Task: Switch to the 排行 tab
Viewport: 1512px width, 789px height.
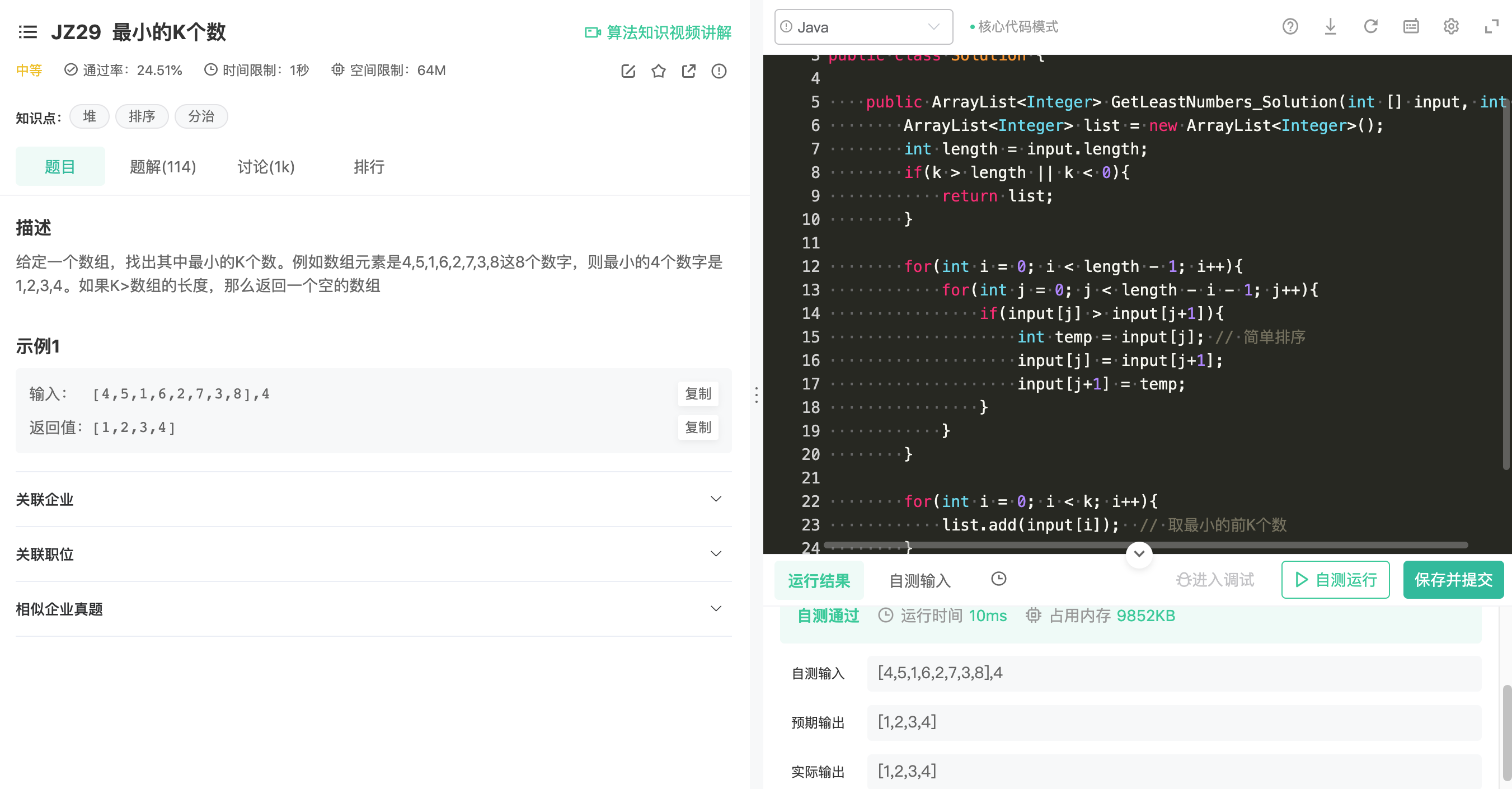Action: click(369, 167)
